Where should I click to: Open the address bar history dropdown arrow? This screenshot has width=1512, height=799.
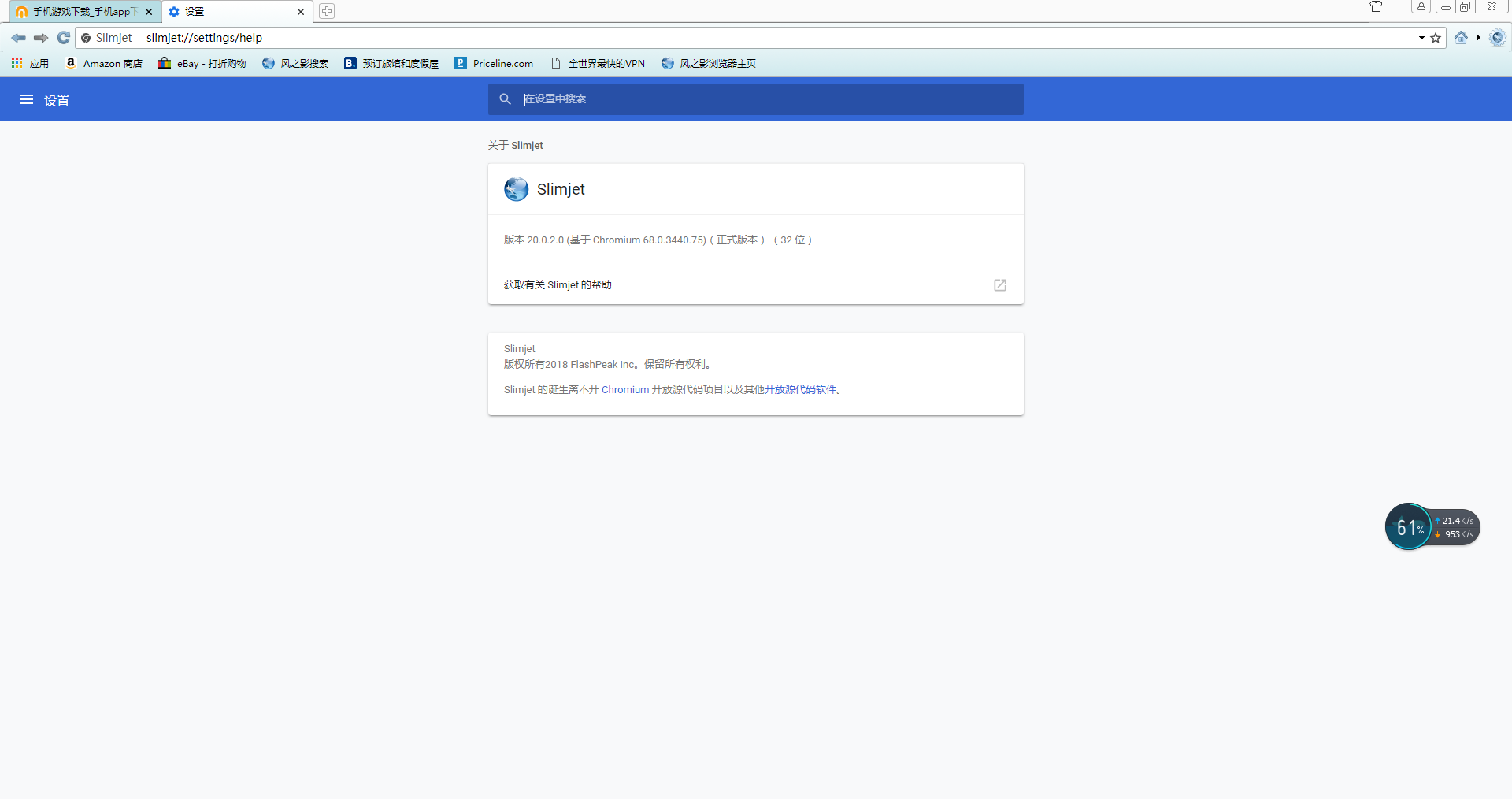[x=1421, y=38]
